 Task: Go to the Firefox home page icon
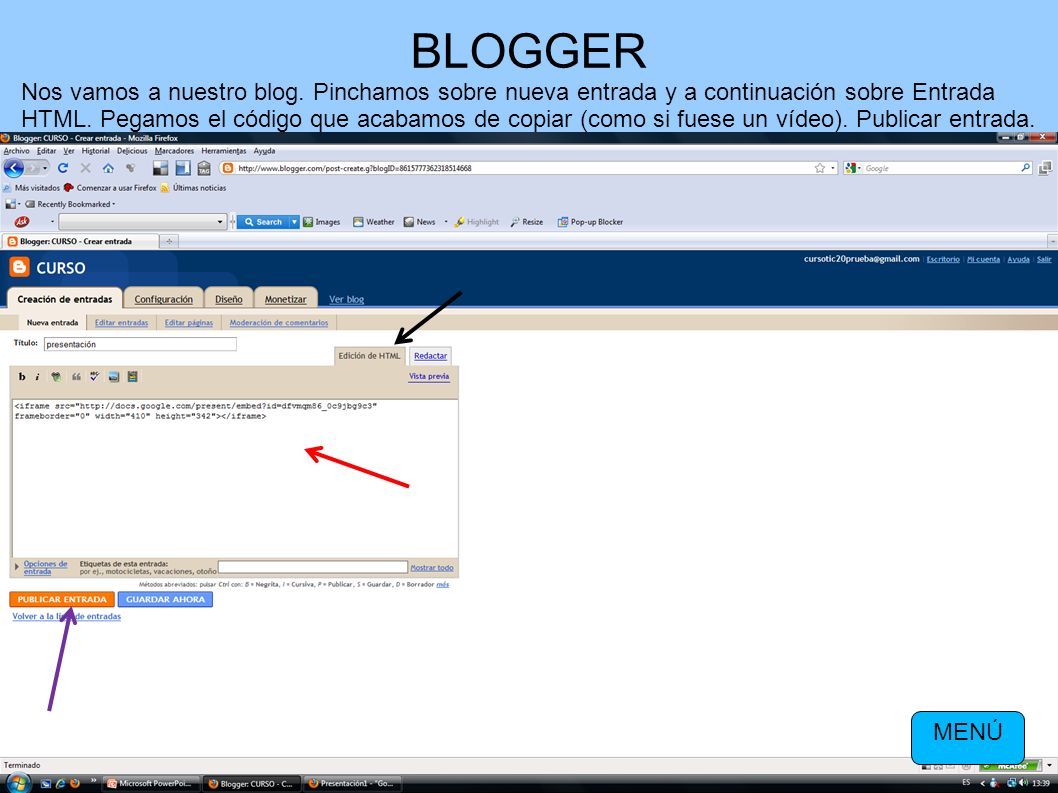108,168
